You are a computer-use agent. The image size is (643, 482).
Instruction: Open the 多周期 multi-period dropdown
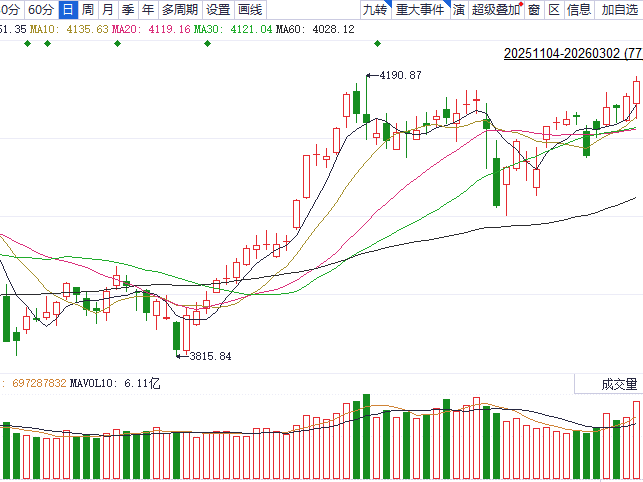pos(181,10)
